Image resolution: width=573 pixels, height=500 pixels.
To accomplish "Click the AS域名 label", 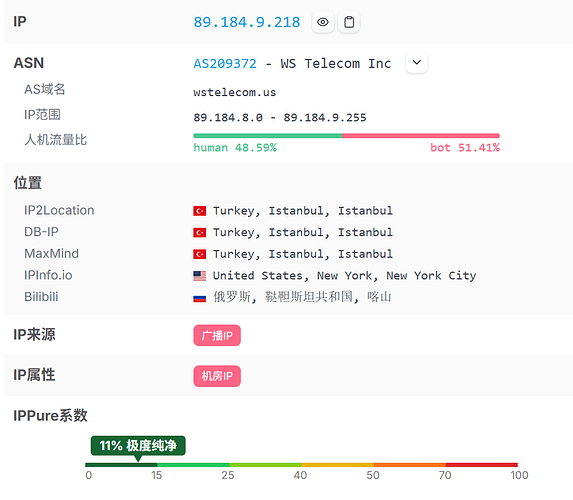I will (45, 89).
